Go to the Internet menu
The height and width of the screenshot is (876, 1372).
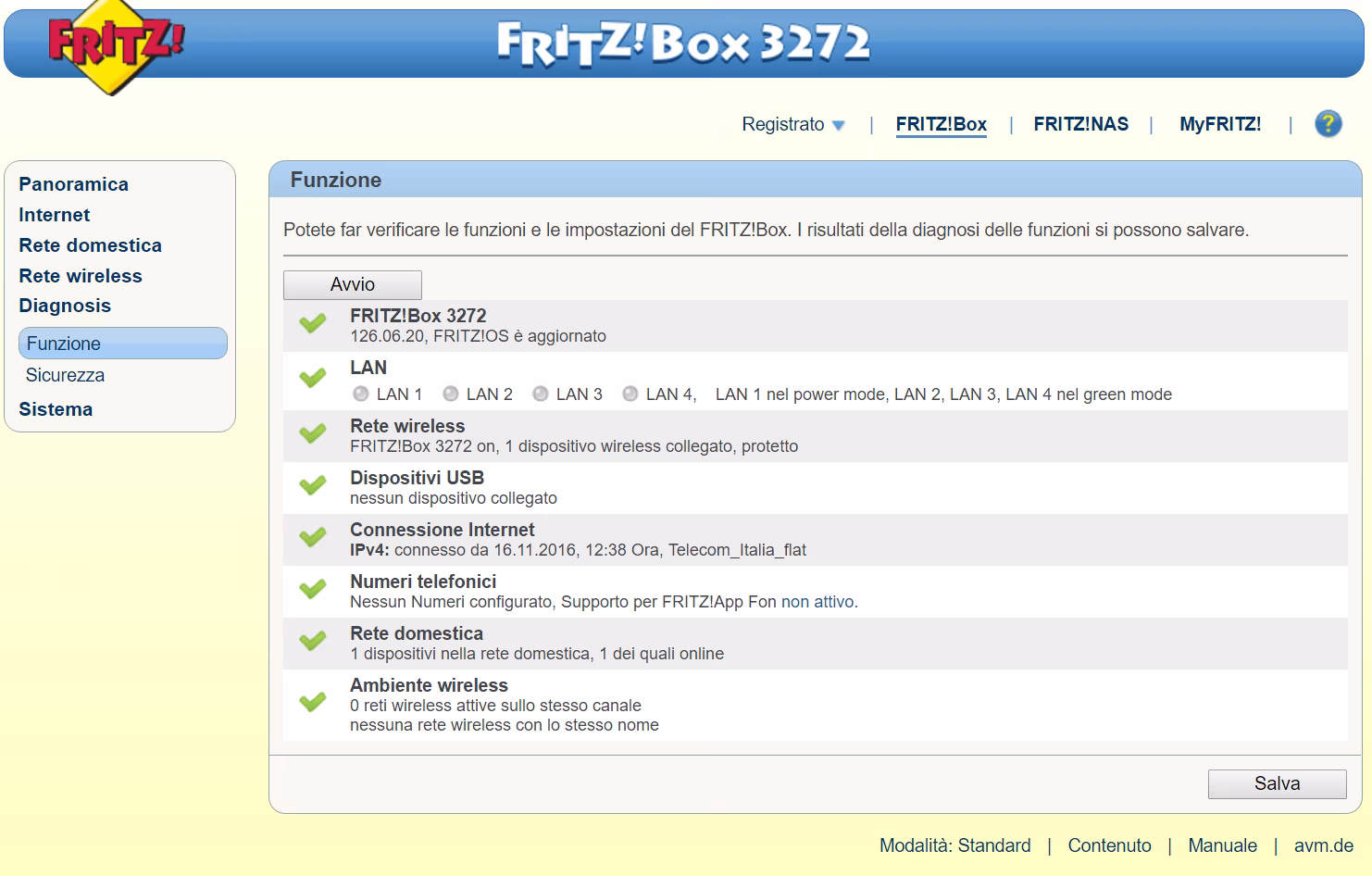pyautogui.click(x=55, y=215)
